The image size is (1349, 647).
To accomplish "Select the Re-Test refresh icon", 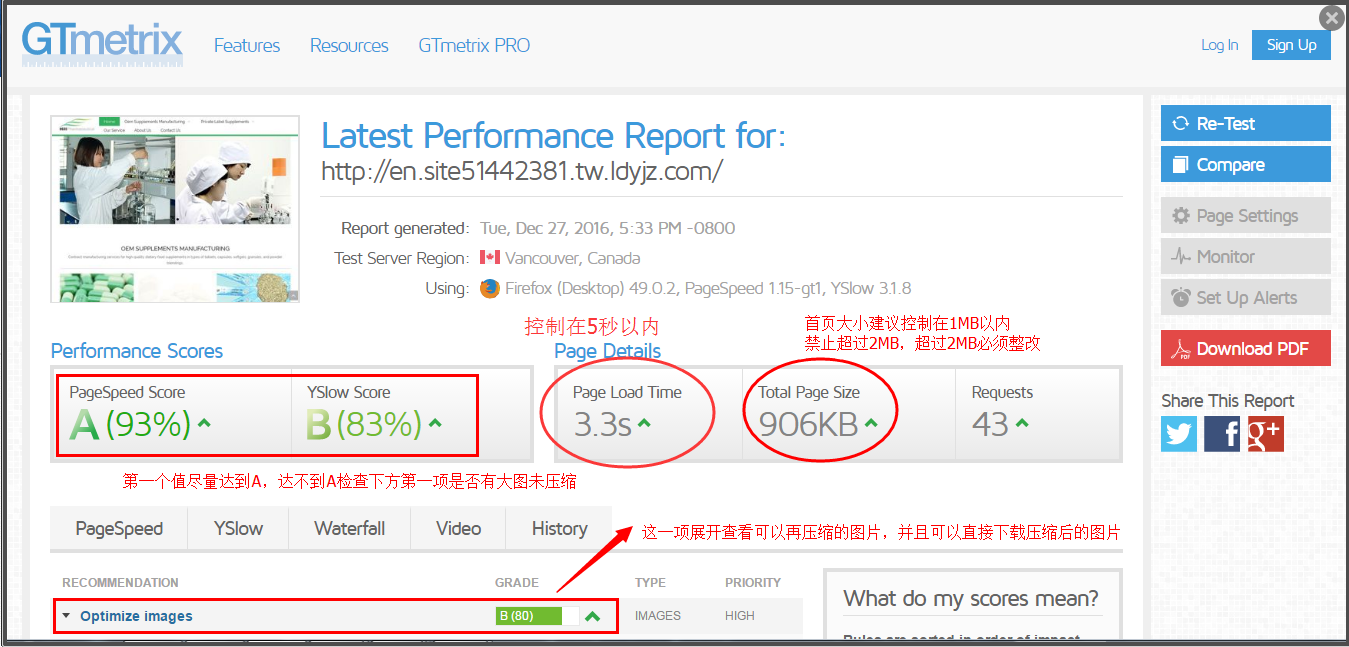I will click(1183, 122).
